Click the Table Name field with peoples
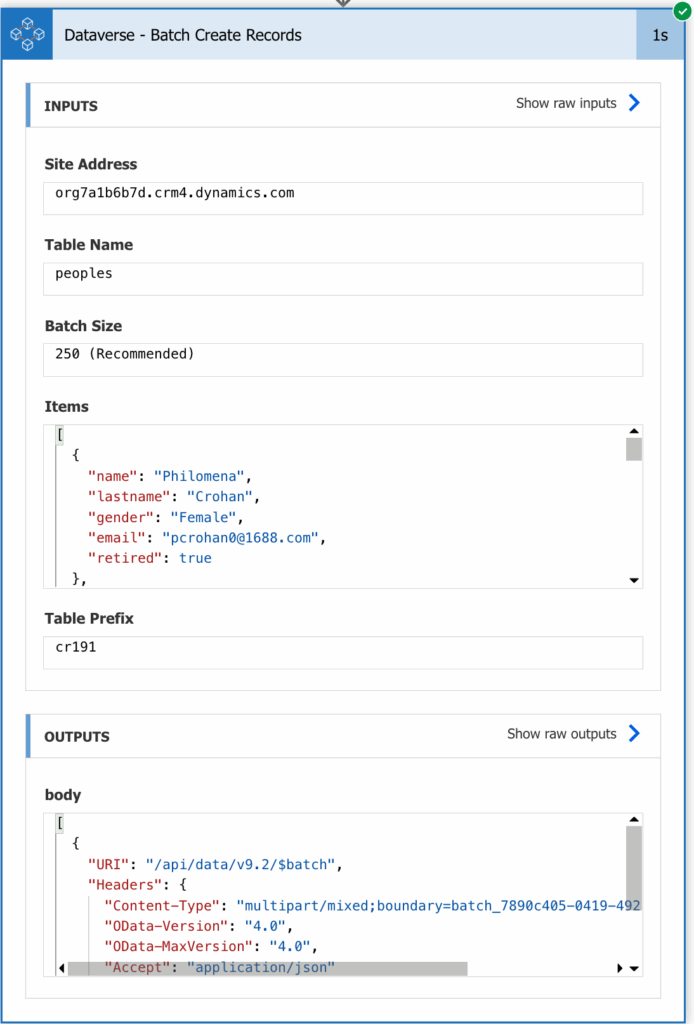Image resolution: width=694 pixels, height=1024 pixels. (x=343, y=279)
